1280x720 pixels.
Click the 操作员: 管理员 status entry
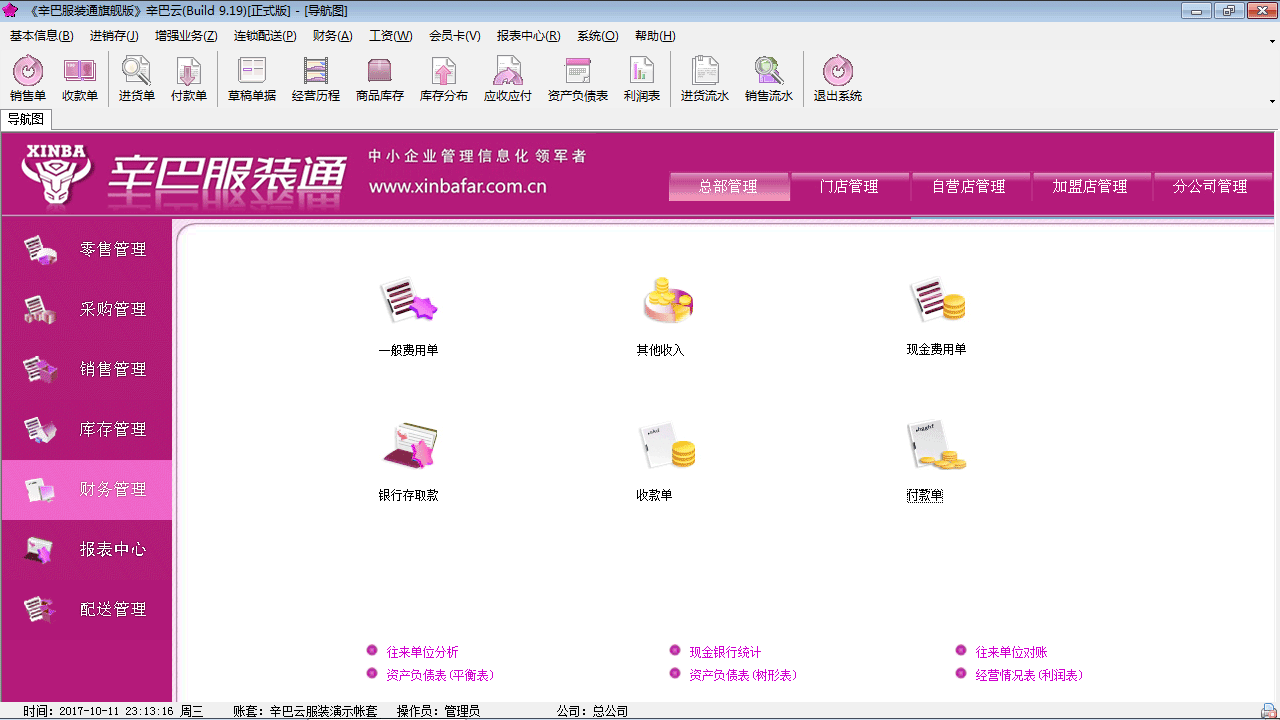[x=438, y=711]
